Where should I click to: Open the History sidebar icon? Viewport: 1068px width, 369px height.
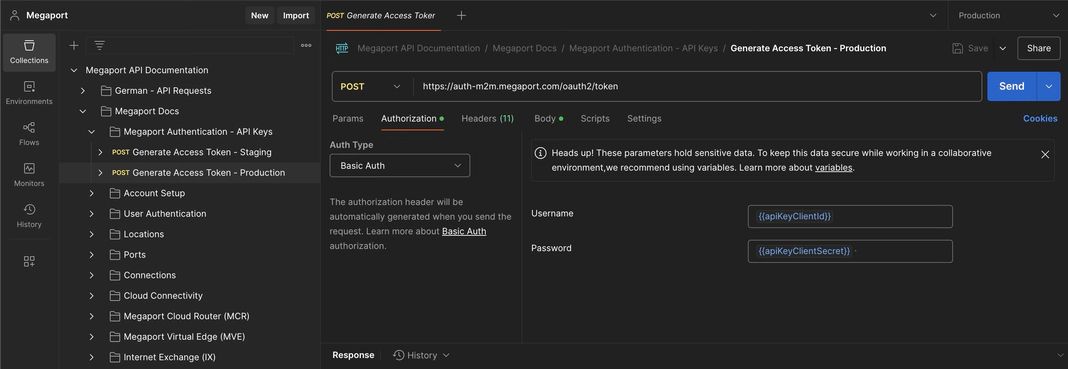29,216
